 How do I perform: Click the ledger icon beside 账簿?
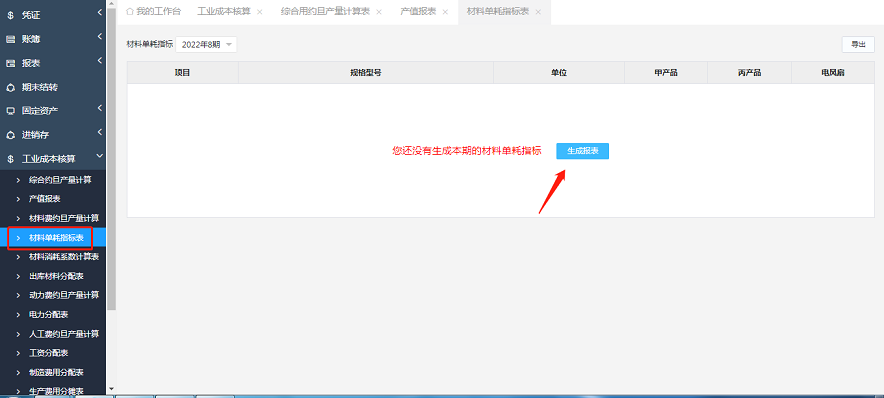(x=10, y=39)
